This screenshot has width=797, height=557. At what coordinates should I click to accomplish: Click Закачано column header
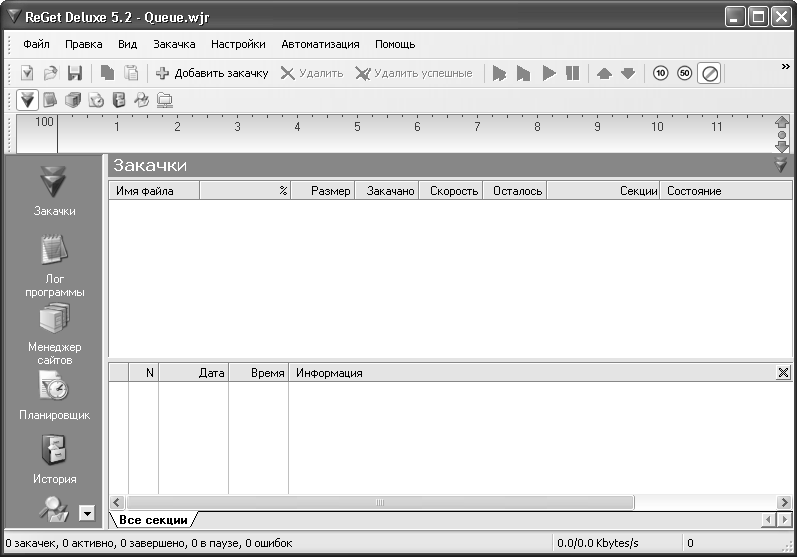click(x=387, y=191)
